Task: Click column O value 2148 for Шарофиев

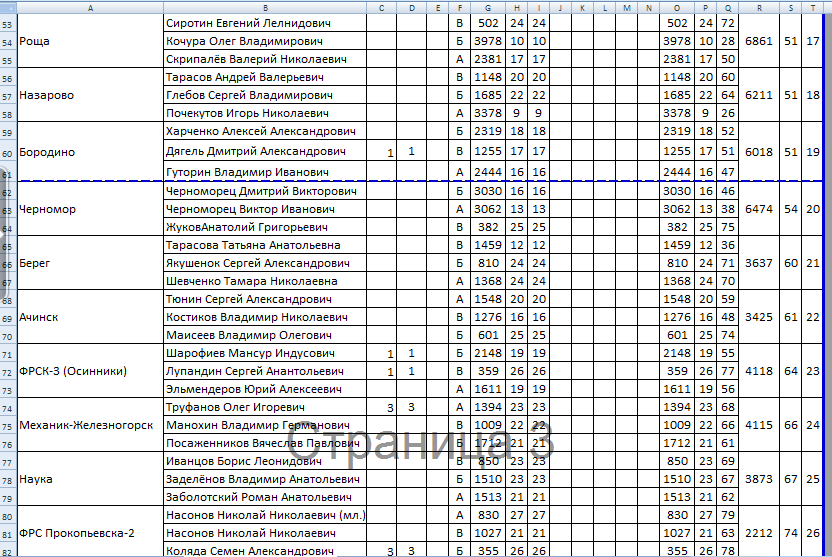Action: tap(677, 353)
